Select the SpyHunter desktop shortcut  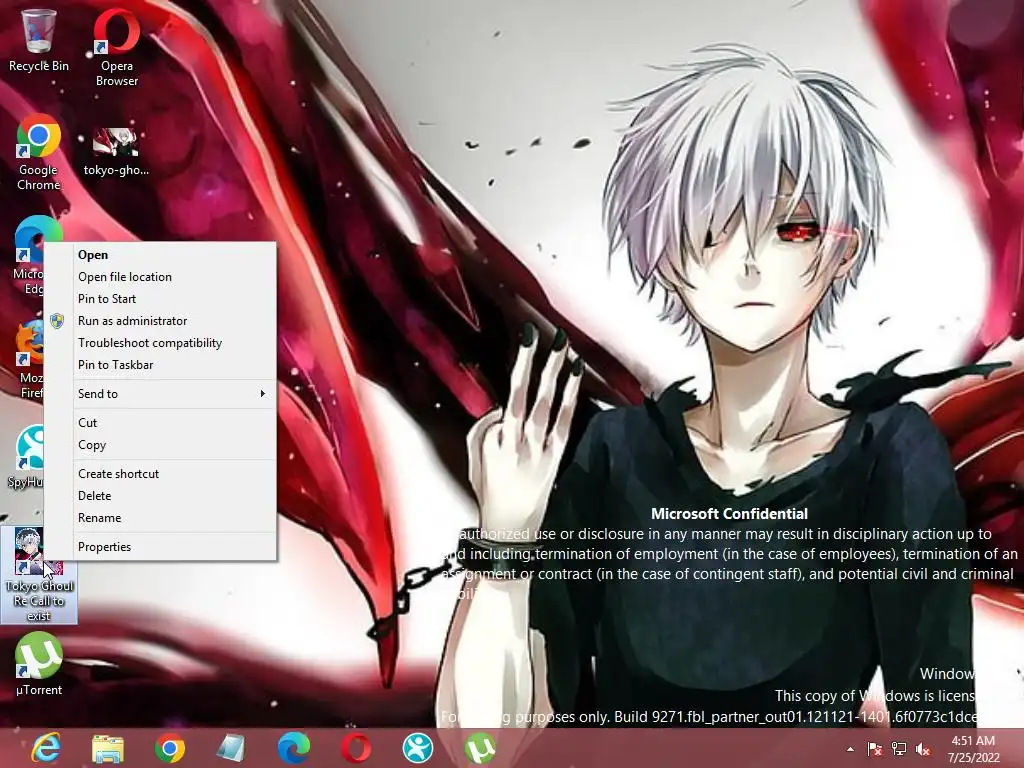26,456
